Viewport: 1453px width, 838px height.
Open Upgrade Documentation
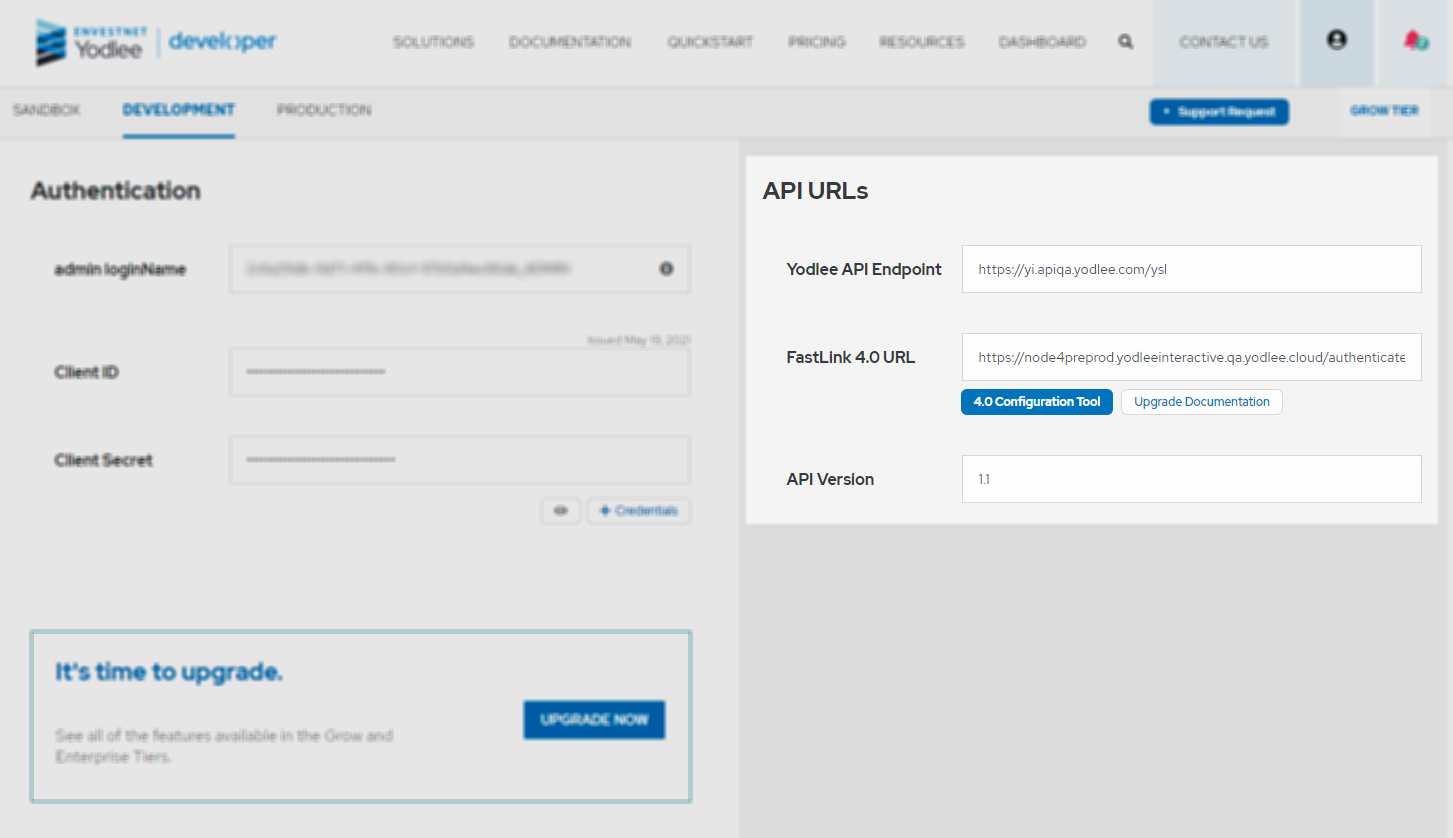click(1202, 402)
